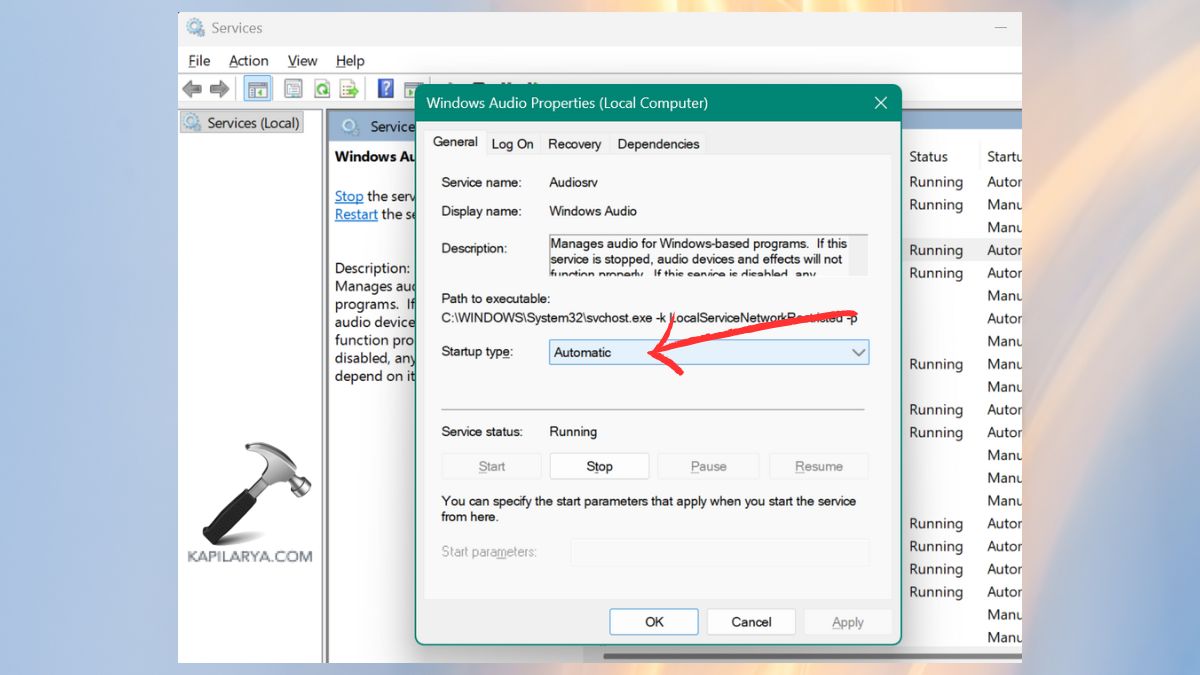Click the Forward navigation arrow
The height and width of the screenshot is (675, 1200).
220,88
